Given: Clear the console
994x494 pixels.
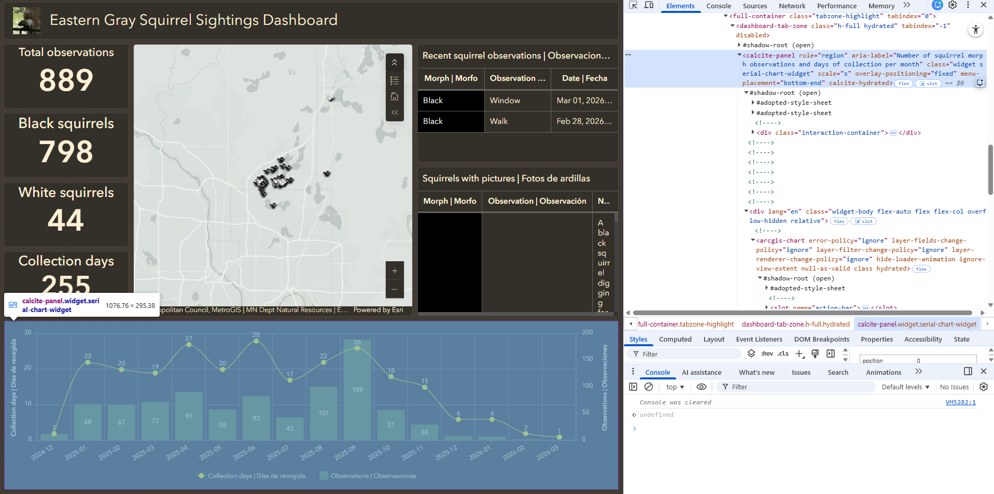Looking at the screenshot, I should (649, 387).
